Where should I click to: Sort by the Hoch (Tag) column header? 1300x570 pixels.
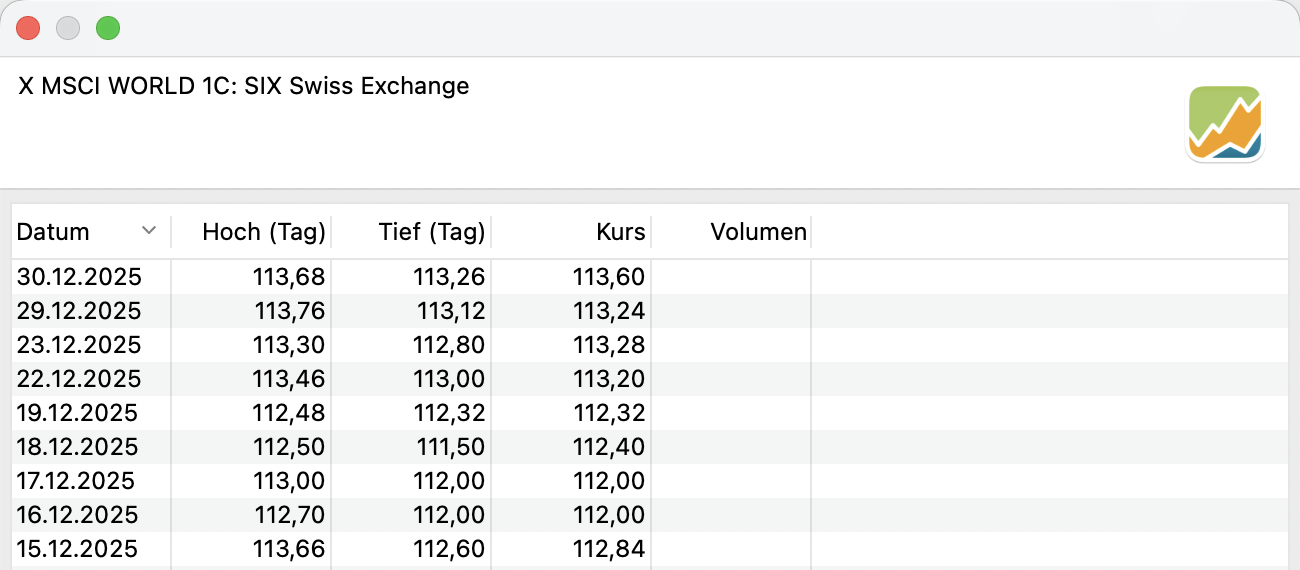(264, 232)
